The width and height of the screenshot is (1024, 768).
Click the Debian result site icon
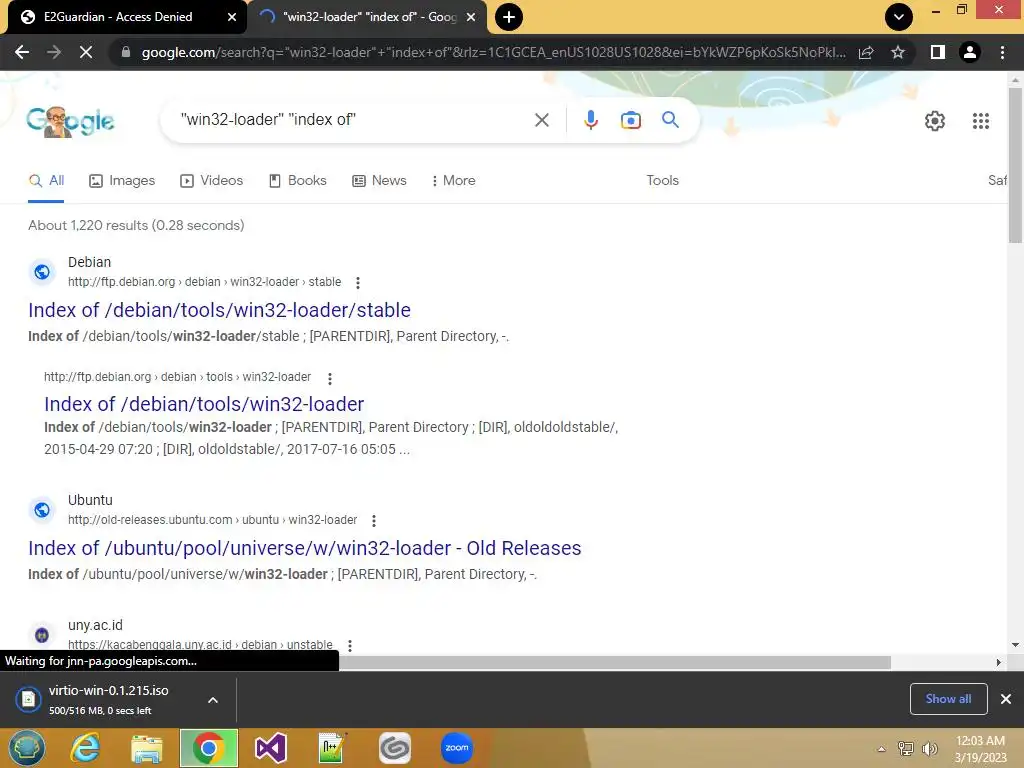coord(42,272)
